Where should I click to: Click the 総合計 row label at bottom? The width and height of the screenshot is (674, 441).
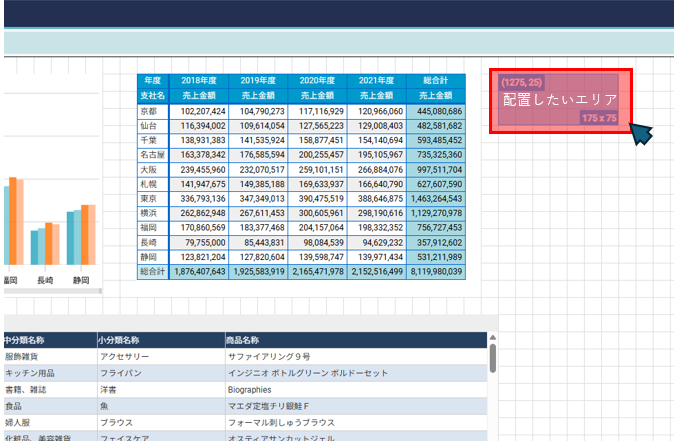(152, 271)
